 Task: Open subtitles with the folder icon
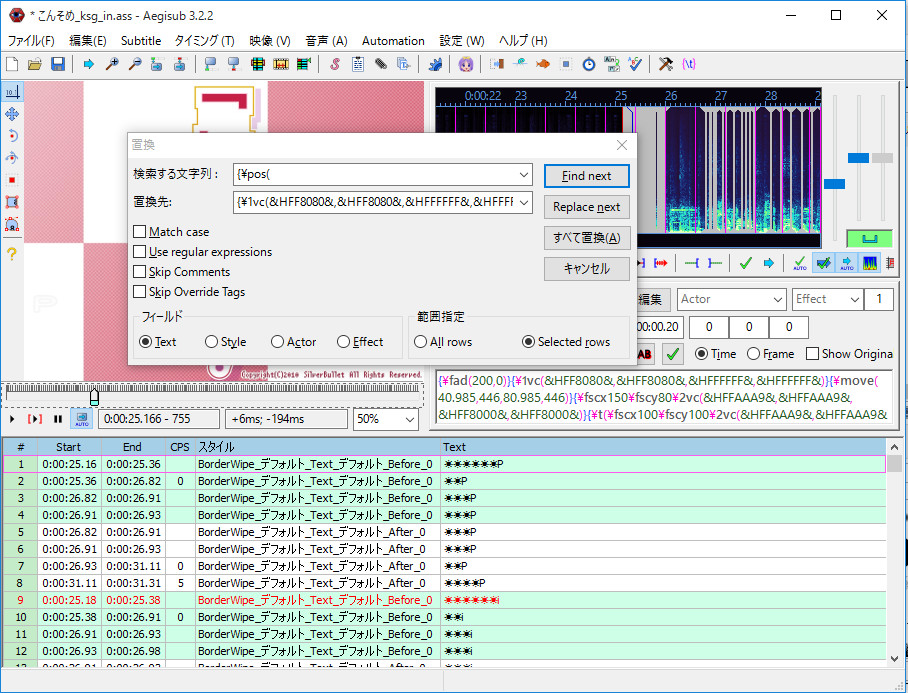tap(35, 64)
